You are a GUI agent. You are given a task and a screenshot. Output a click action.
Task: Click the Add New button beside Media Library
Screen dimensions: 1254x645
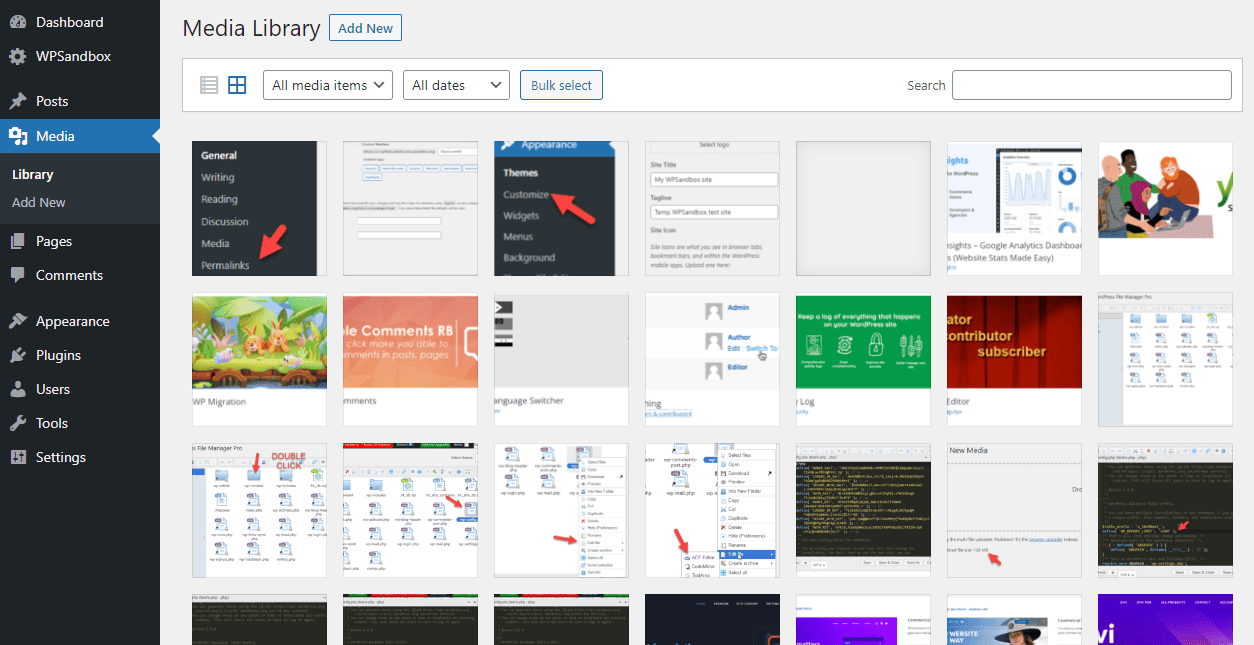(x=364, y=27)
